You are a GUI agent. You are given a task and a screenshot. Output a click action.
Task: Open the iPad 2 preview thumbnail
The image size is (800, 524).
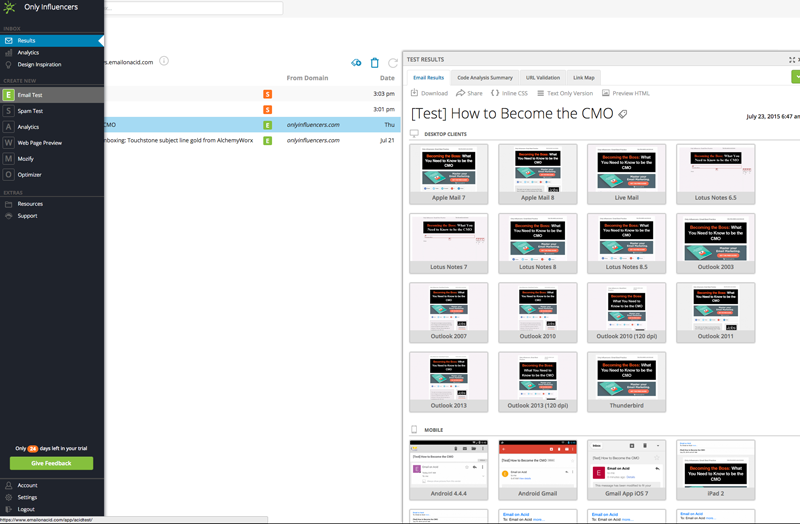point(716,470)
